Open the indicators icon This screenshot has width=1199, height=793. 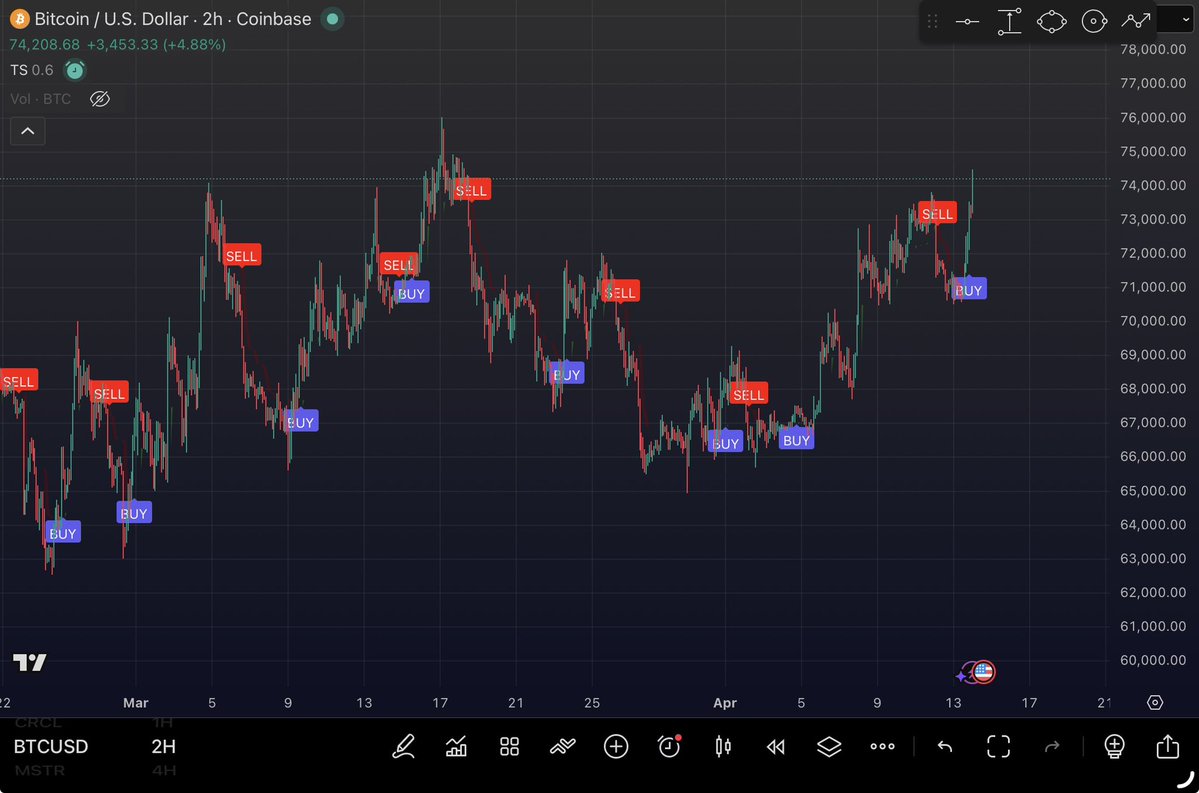[563, 746]
